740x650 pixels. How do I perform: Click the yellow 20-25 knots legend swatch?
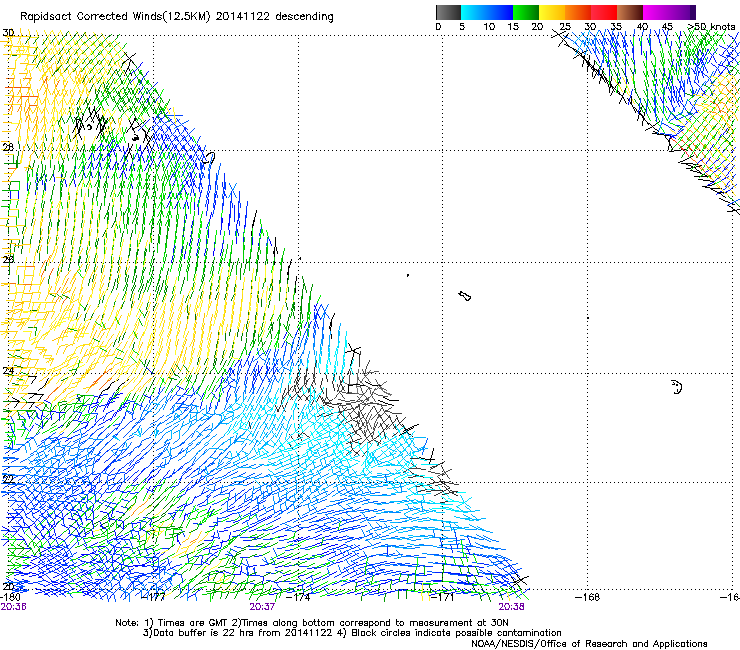(552, 12)
